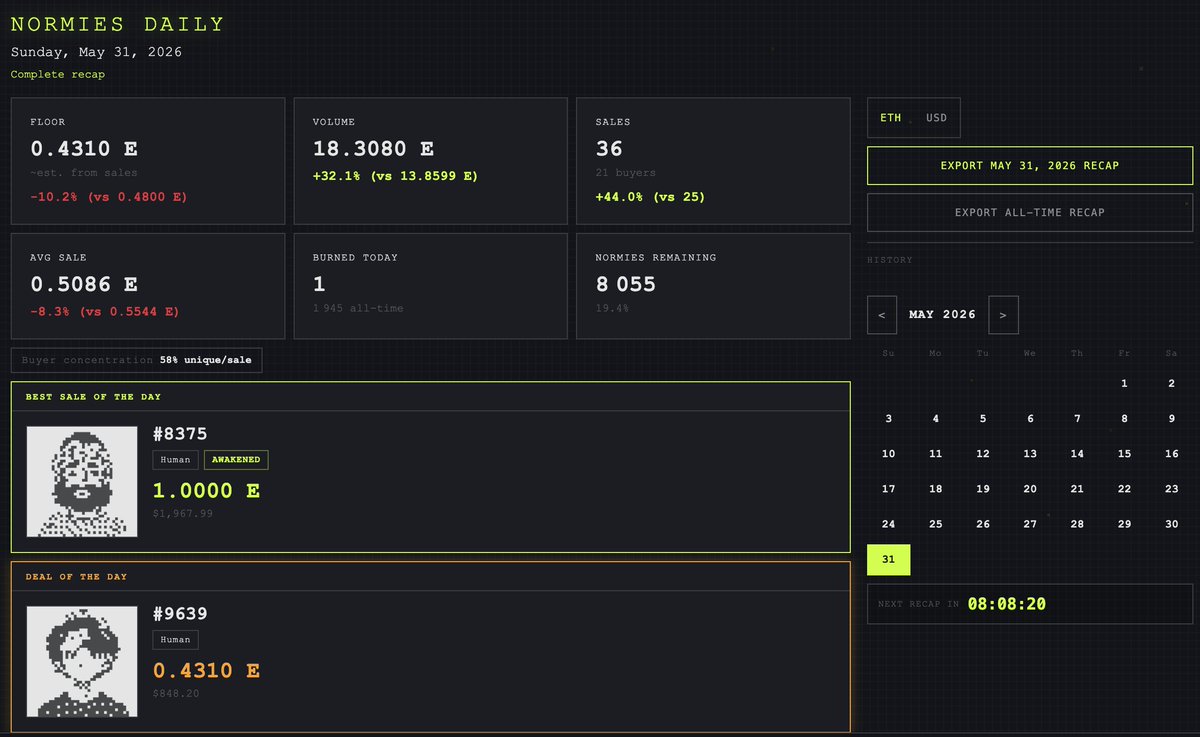Click the $848.20 deal price
Image resolution: width=1200 pixels, height=737 pixels.
pos(176,693)
